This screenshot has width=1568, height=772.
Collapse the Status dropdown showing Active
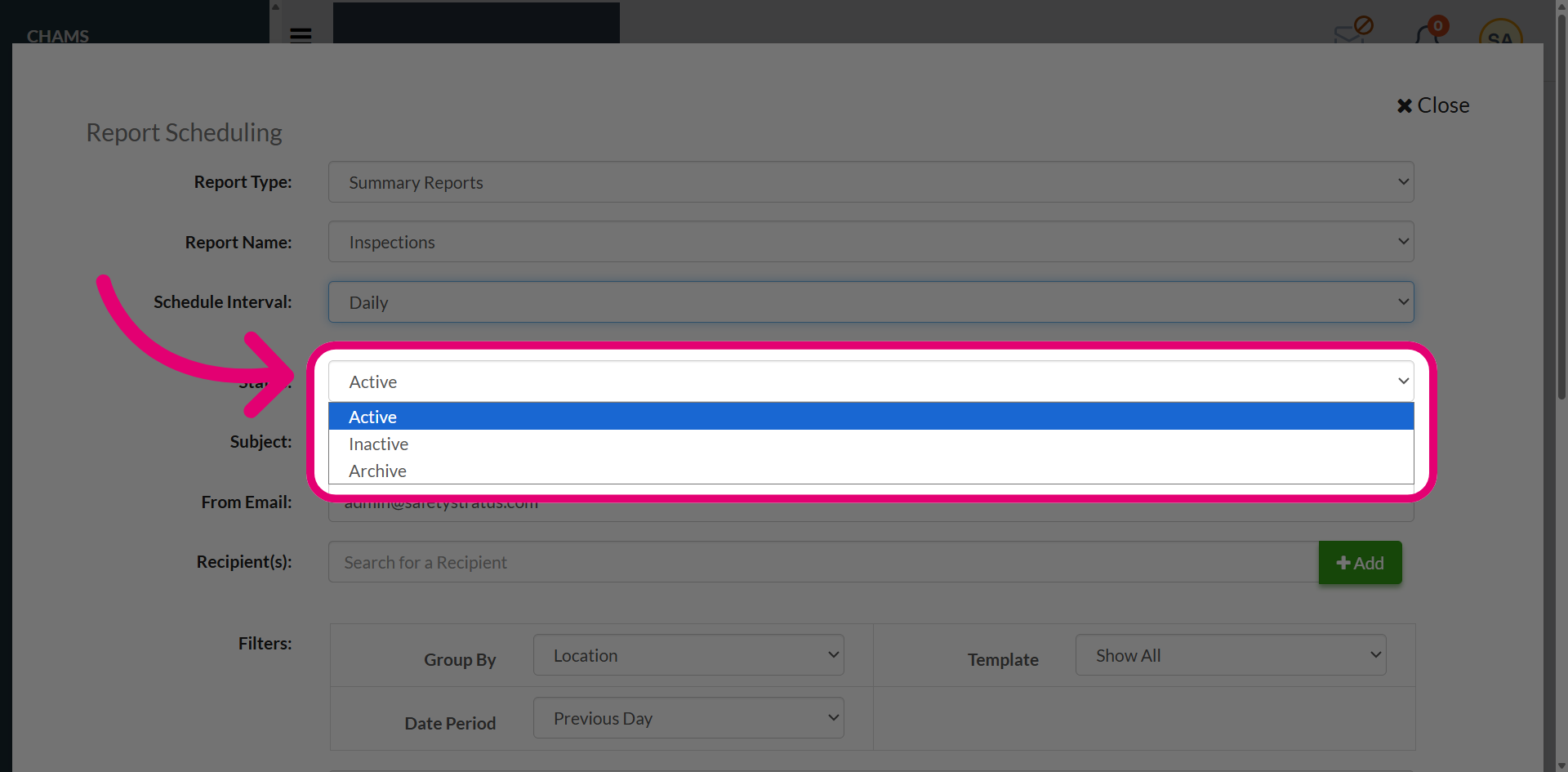871,382
